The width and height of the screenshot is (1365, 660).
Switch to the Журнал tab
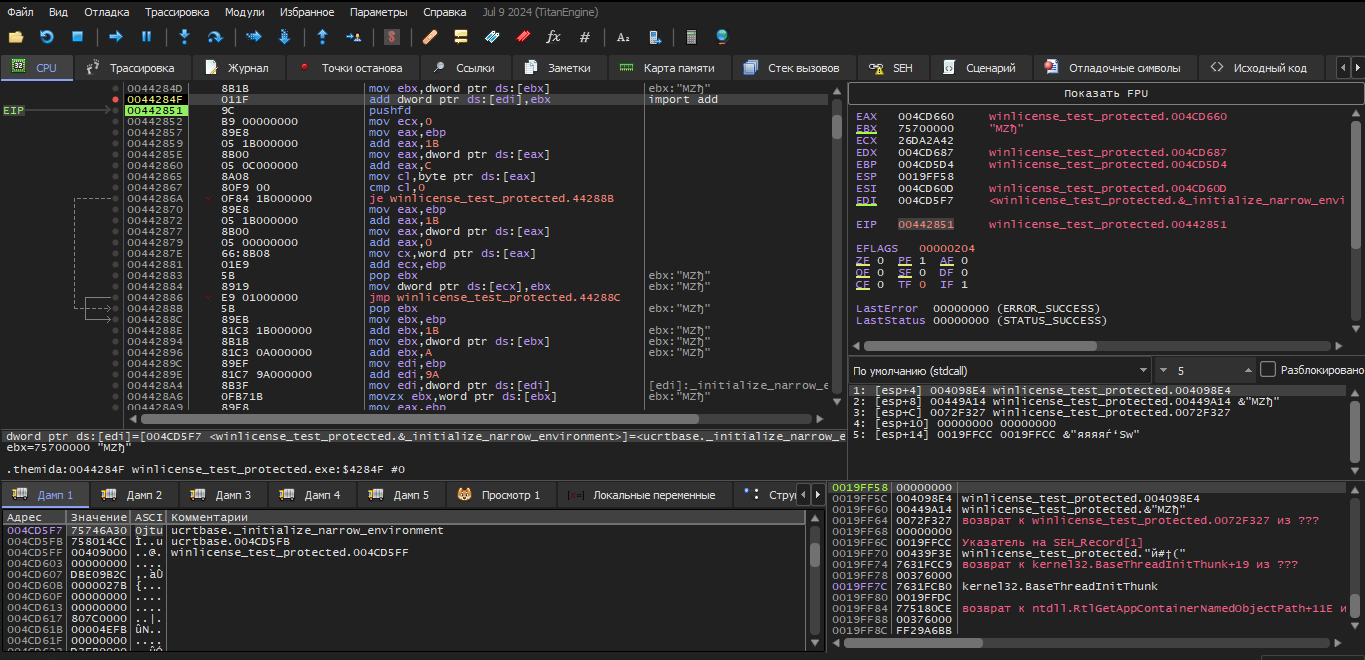(x=236, y=68)
